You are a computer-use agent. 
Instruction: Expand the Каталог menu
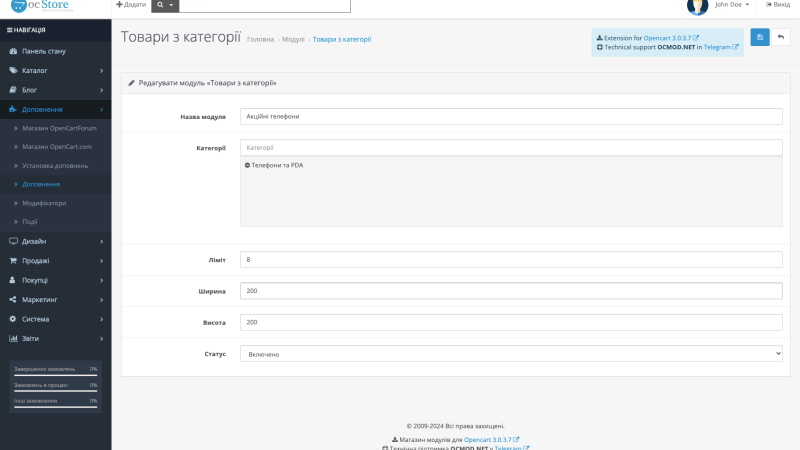56,70
